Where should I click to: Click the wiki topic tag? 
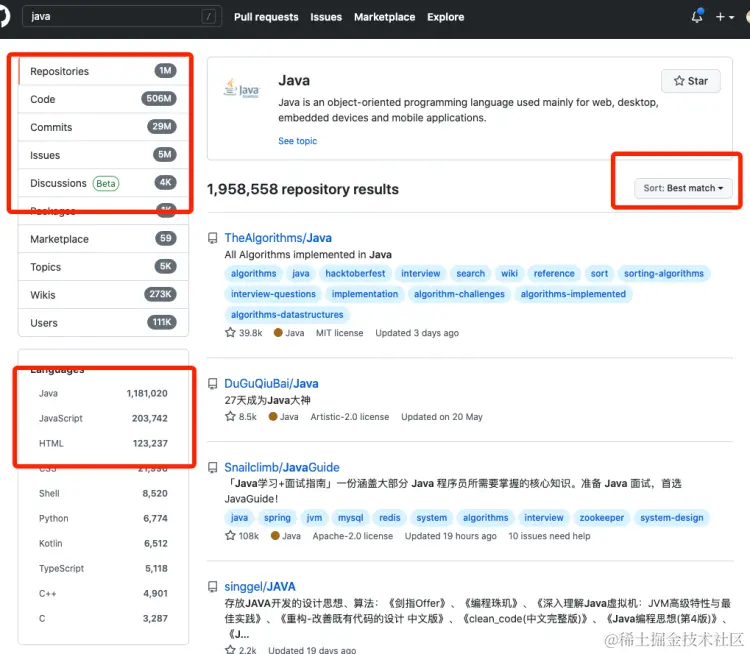pyautogui.click(x=509, y=274)
